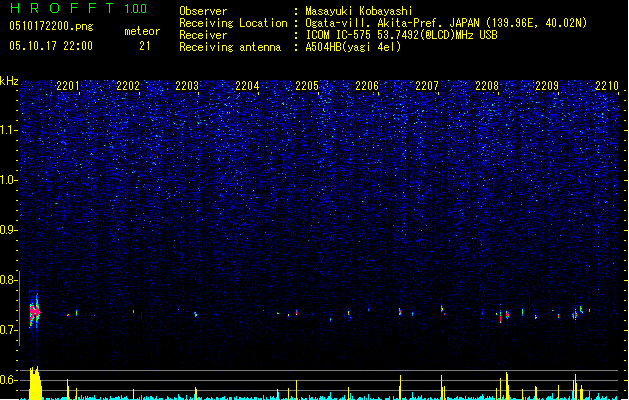Click the time marker 2206
Viewport: 629px width, 400px height.
[x=367, y=85]
